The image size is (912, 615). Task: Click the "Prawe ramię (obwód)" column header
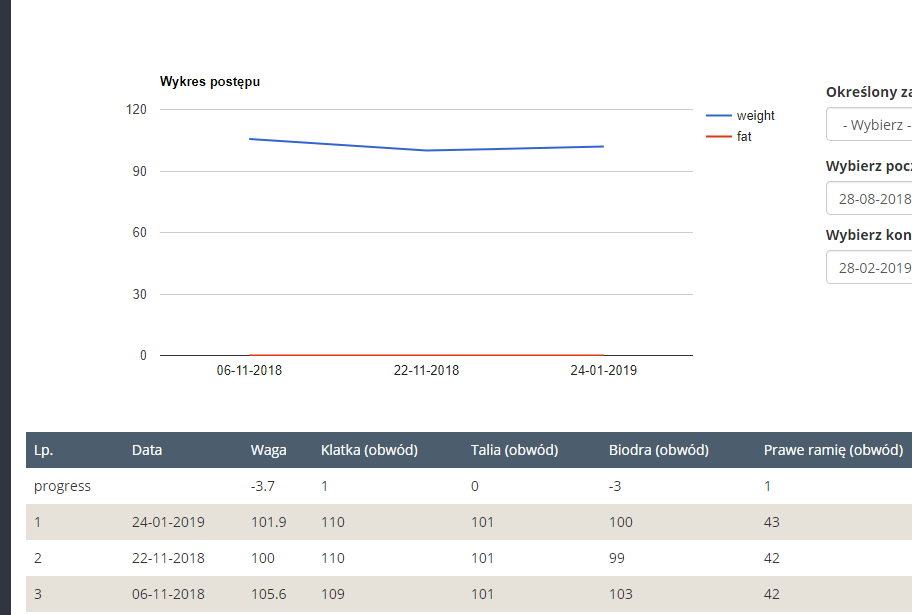(x=833, y=450)
